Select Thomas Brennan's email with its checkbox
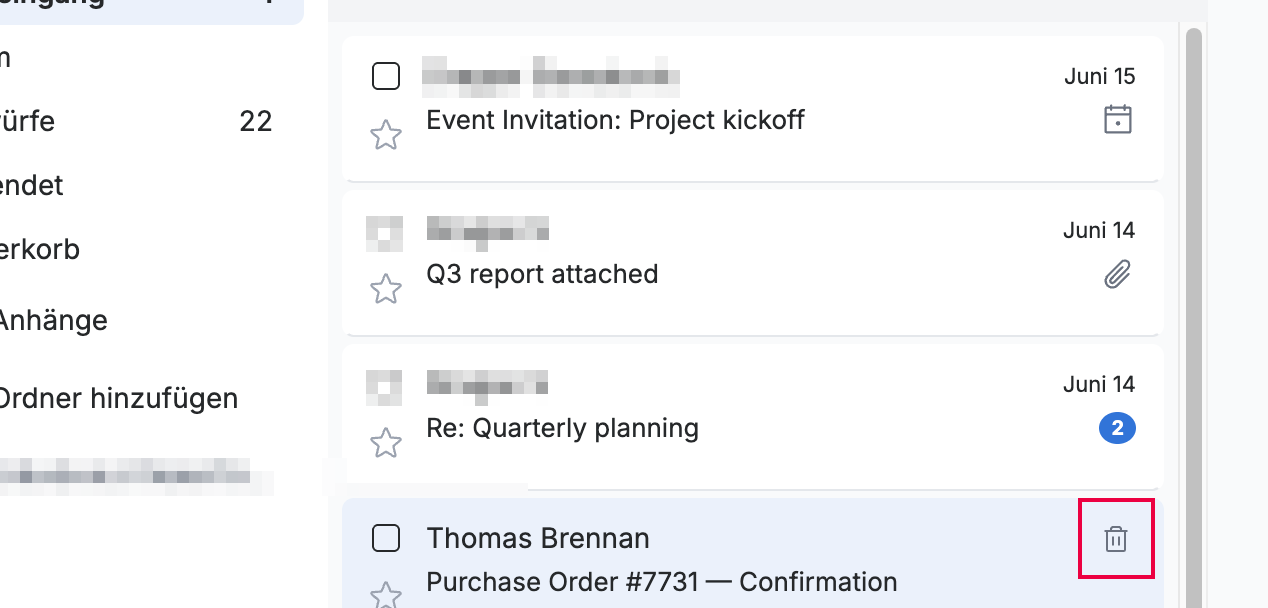This screenshot has width=1268, height=608. tap(386, 538)
